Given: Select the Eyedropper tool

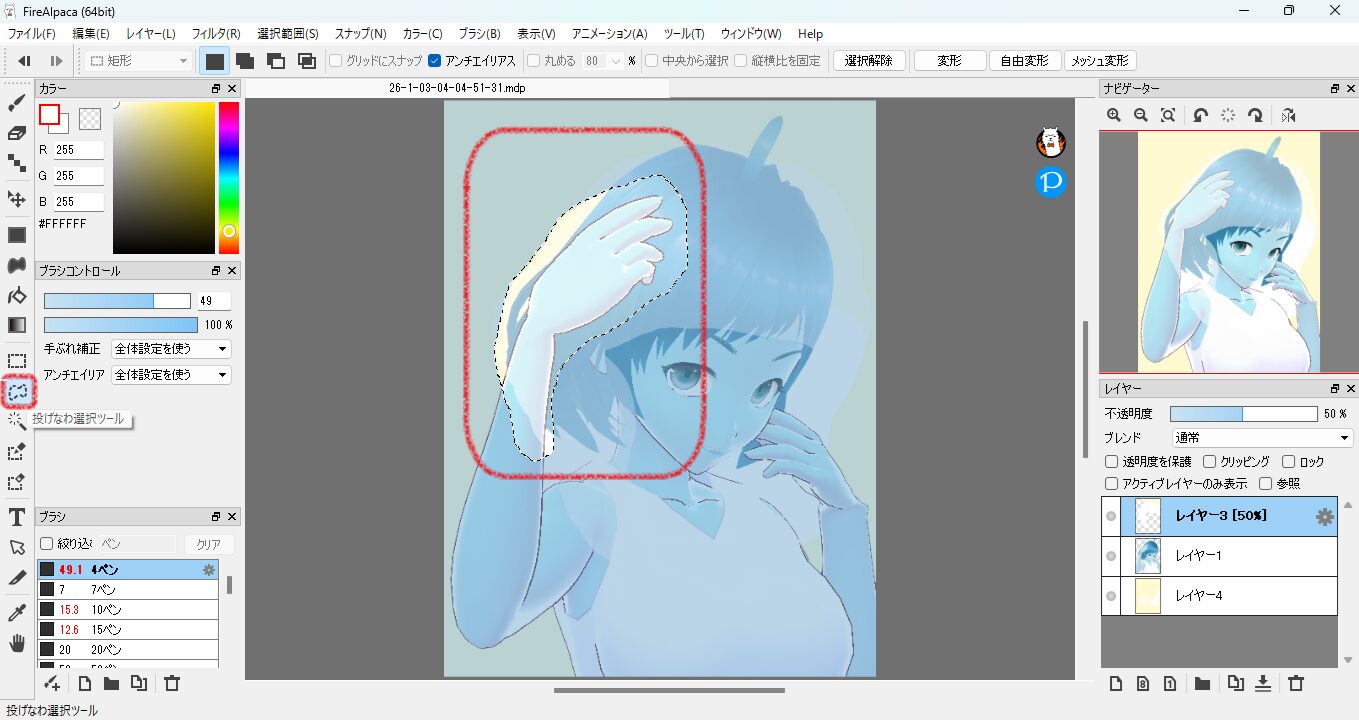Looking at the screenshot, I should pos(16,612).
